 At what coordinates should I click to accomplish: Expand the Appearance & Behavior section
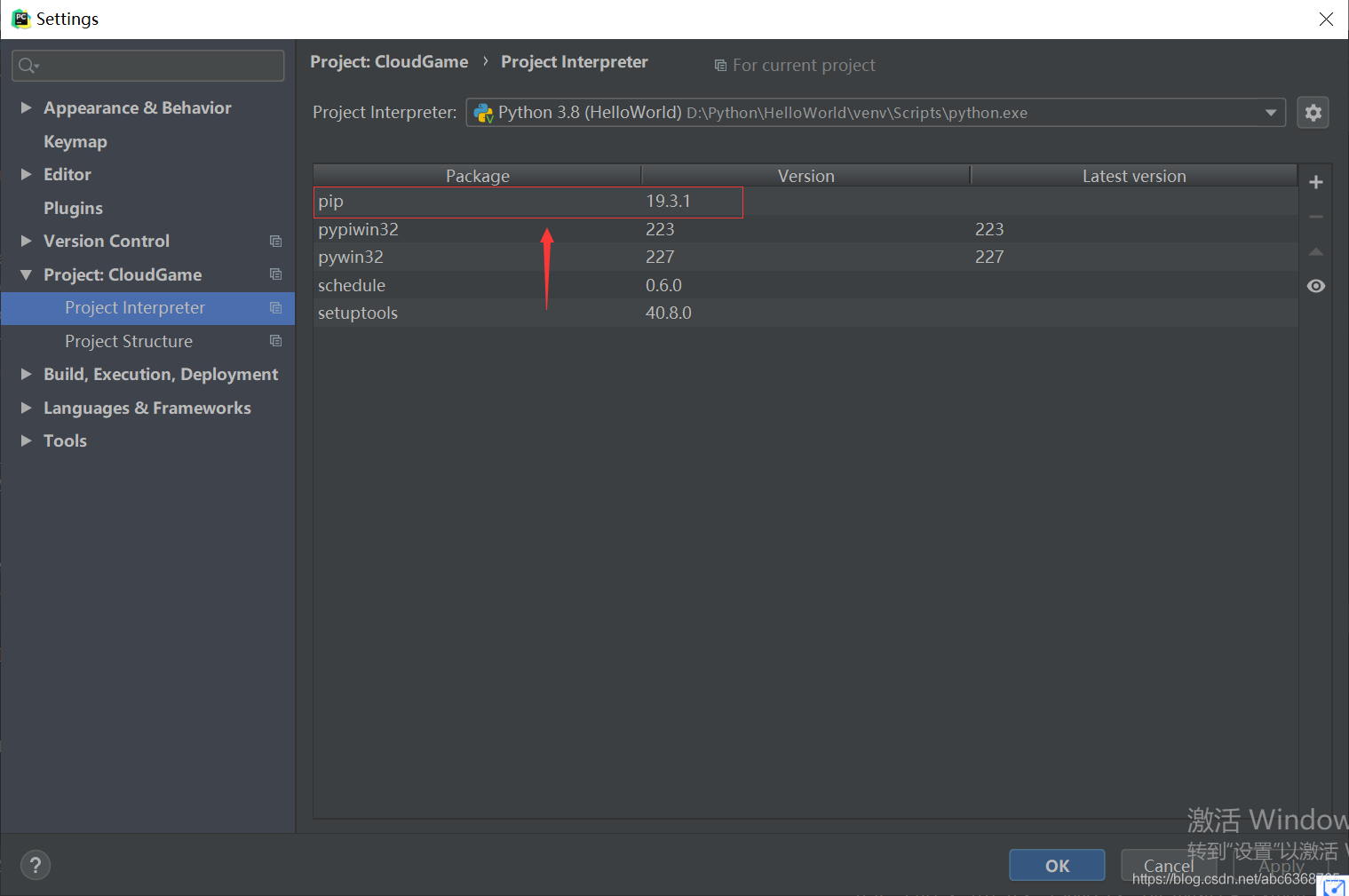[x=26, y=107]
